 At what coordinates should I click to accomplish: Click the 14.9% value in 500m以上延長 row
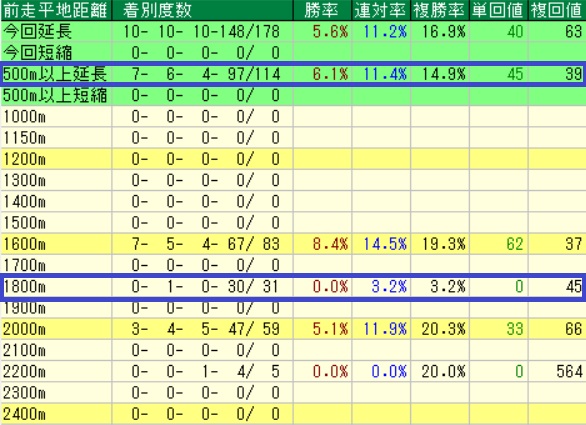(x=444, y=74)
